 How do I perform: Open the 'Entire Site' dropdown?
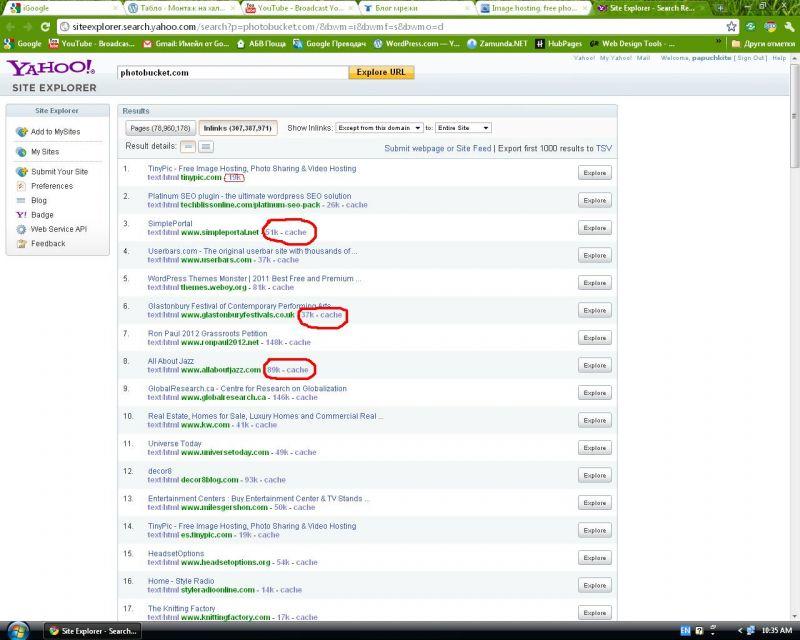[x=464, y=128]
